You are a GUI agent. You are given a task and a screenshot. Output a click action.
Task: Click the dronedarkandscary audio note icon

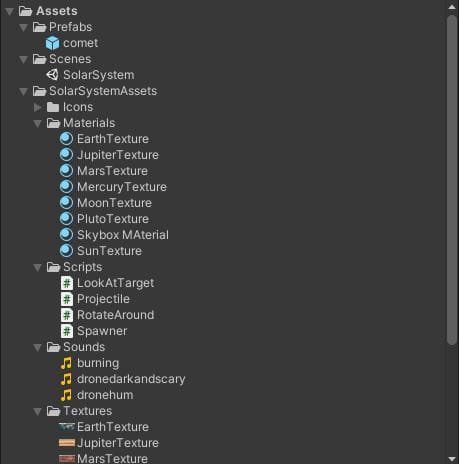pyautogui.click(x=66, y=379)
